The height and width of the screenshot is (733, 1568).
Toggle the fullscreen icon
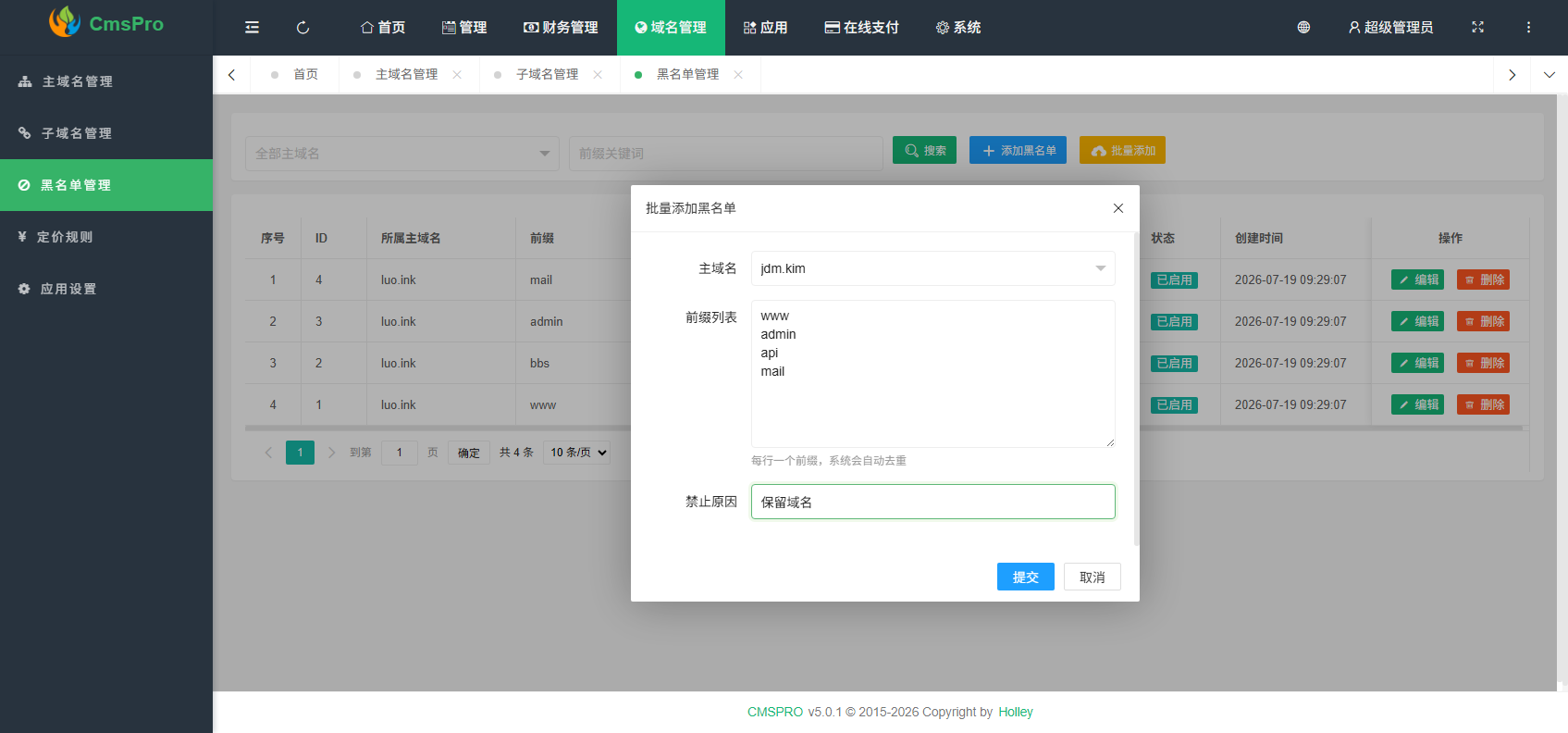coord(1477,28)
